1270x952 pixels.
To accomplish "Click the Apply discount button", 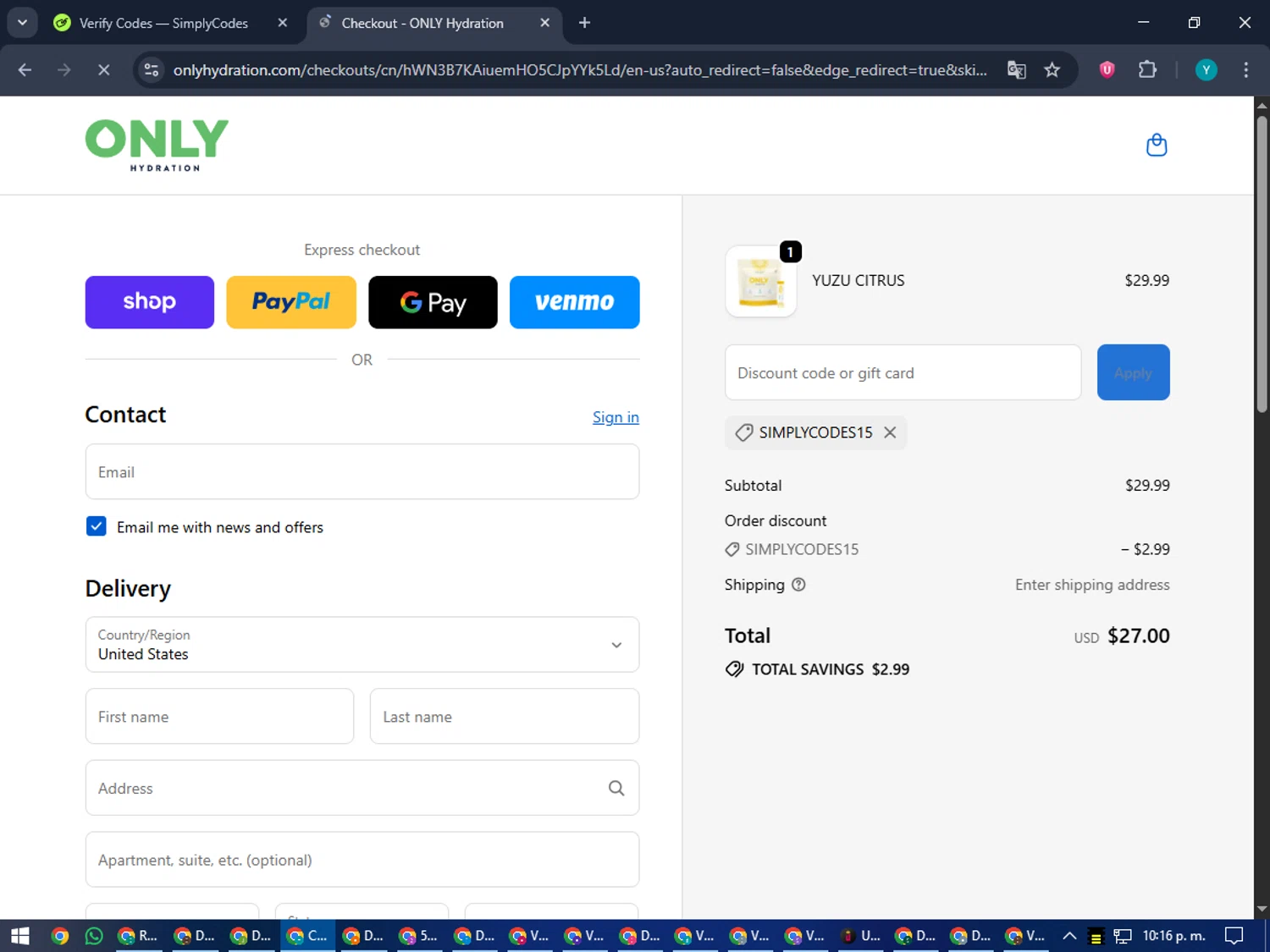I will click(1133, 372).
